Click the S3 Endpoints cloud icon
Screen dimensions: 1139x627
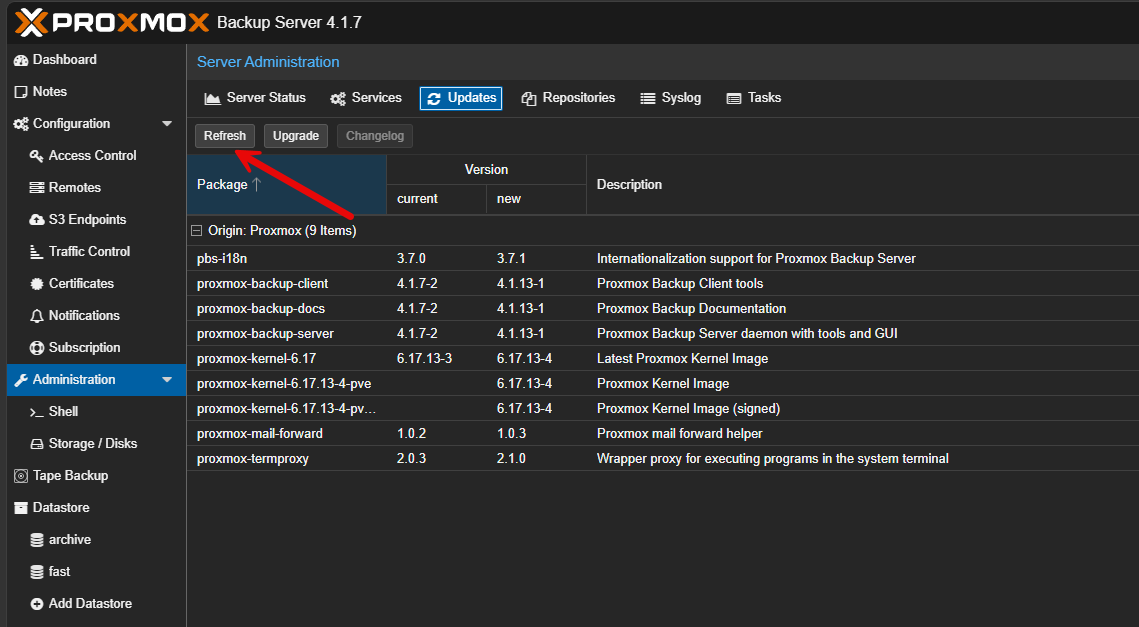tap(36, 220)
